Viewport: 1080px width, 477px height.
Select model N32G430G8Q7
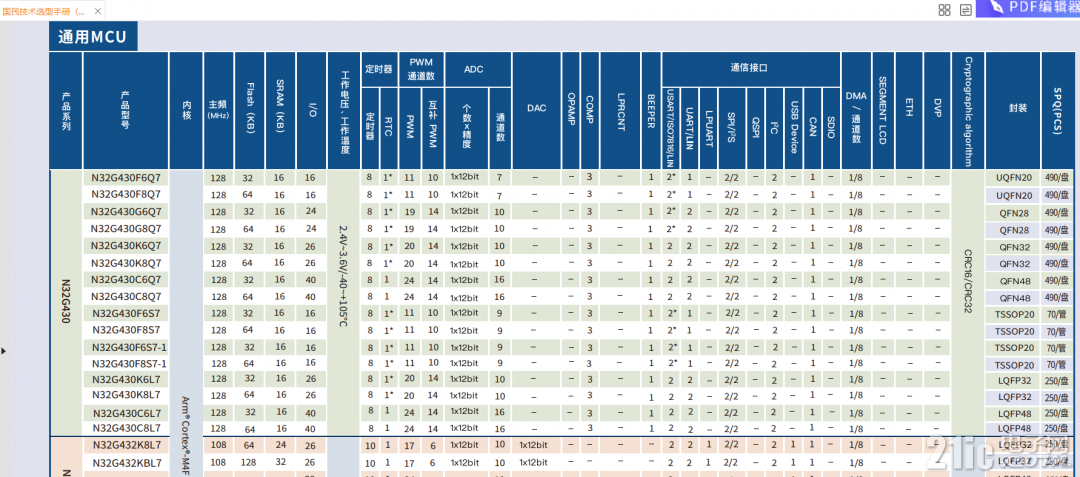126,228
